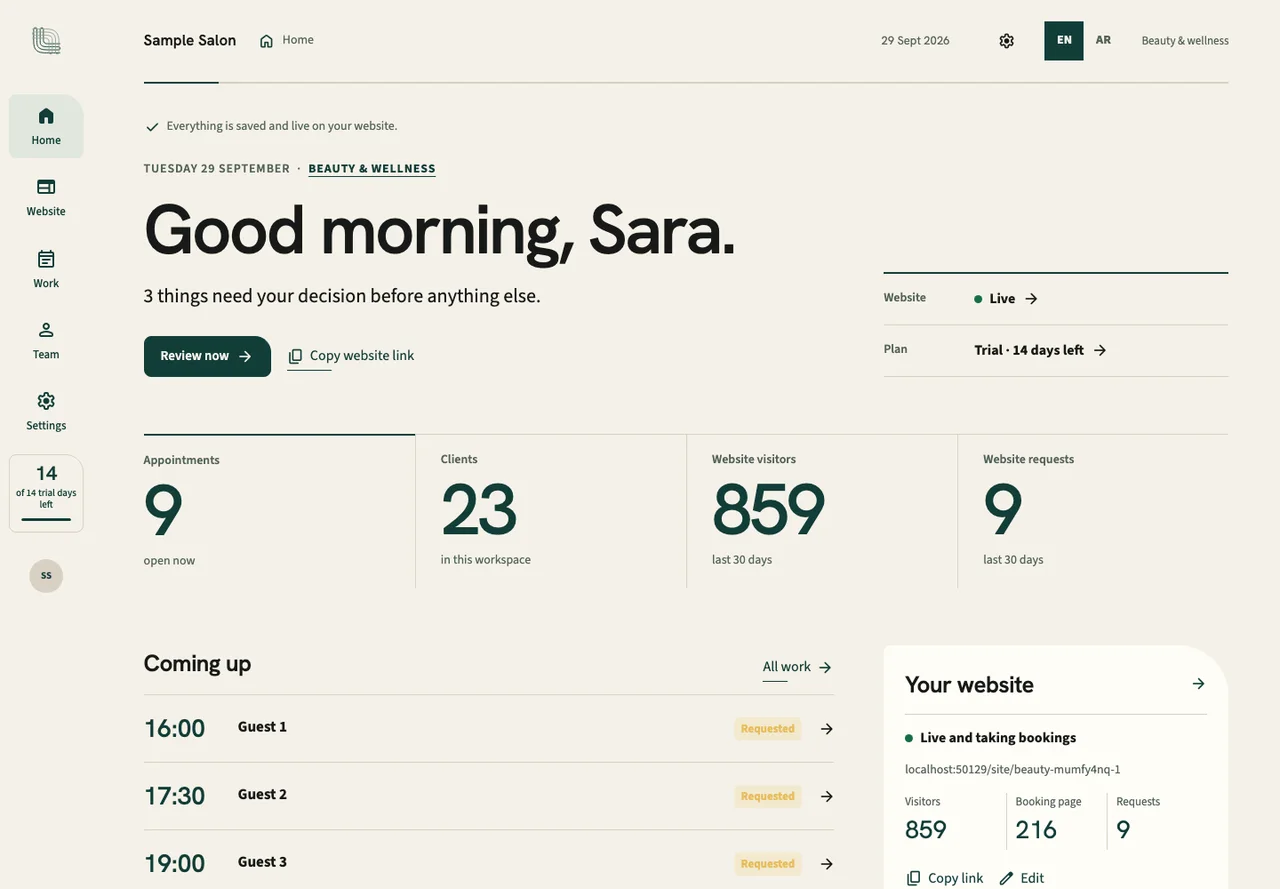Select the Appointments stat card
The height and width of the screenshot is (889, 1280).
point(279,511)
